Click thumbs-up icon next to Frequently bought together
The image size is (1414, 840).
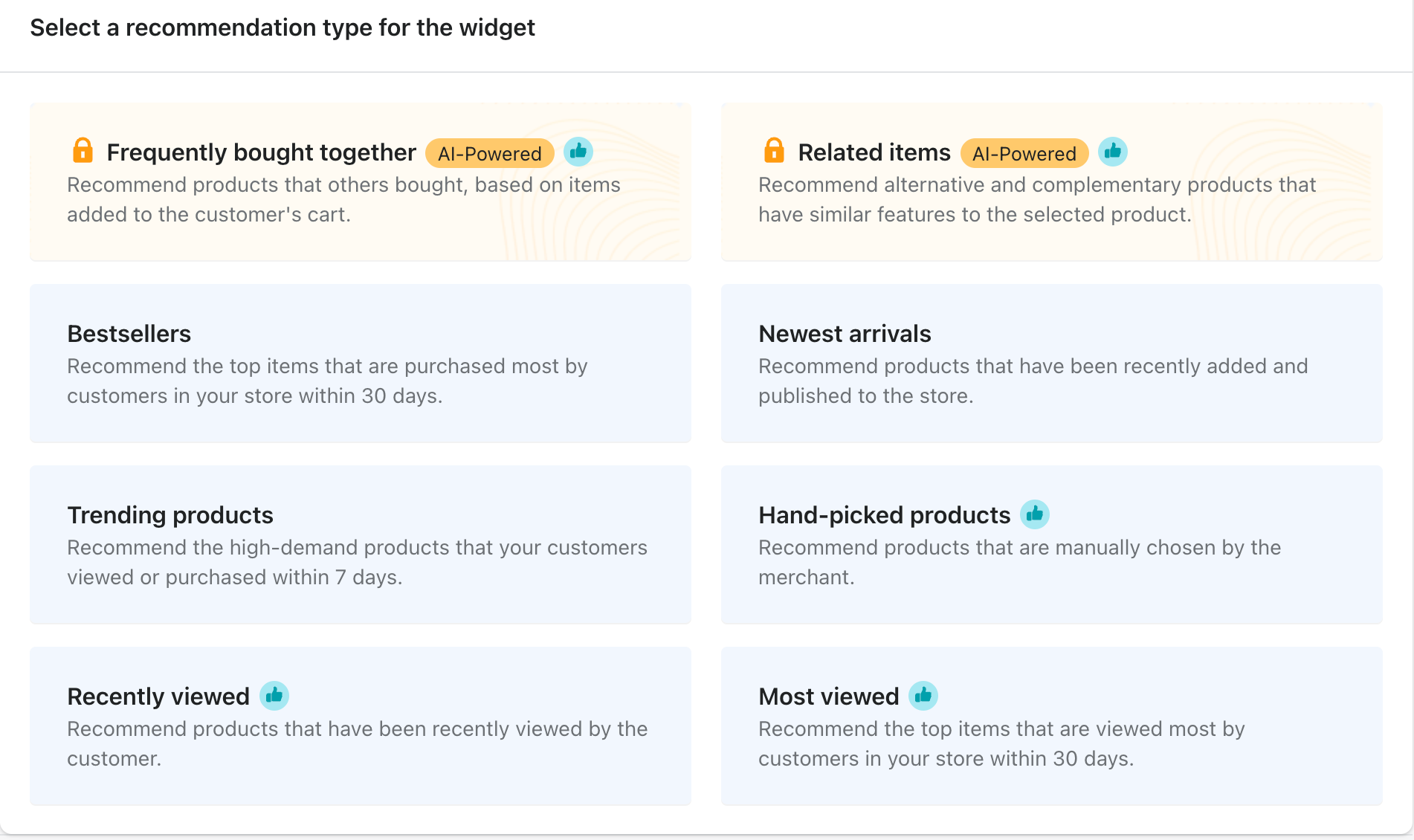pos(578,152)
